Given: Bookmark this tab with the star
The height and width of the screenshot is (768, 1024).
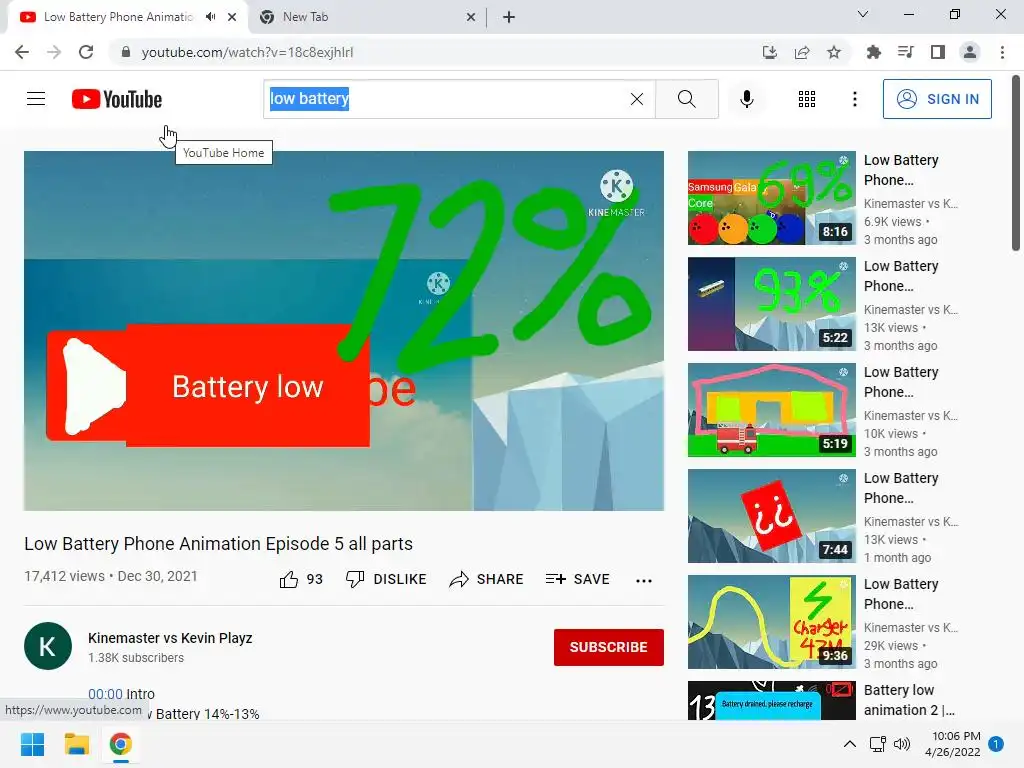Looking at the screenshot, I should tap(834, 52).
